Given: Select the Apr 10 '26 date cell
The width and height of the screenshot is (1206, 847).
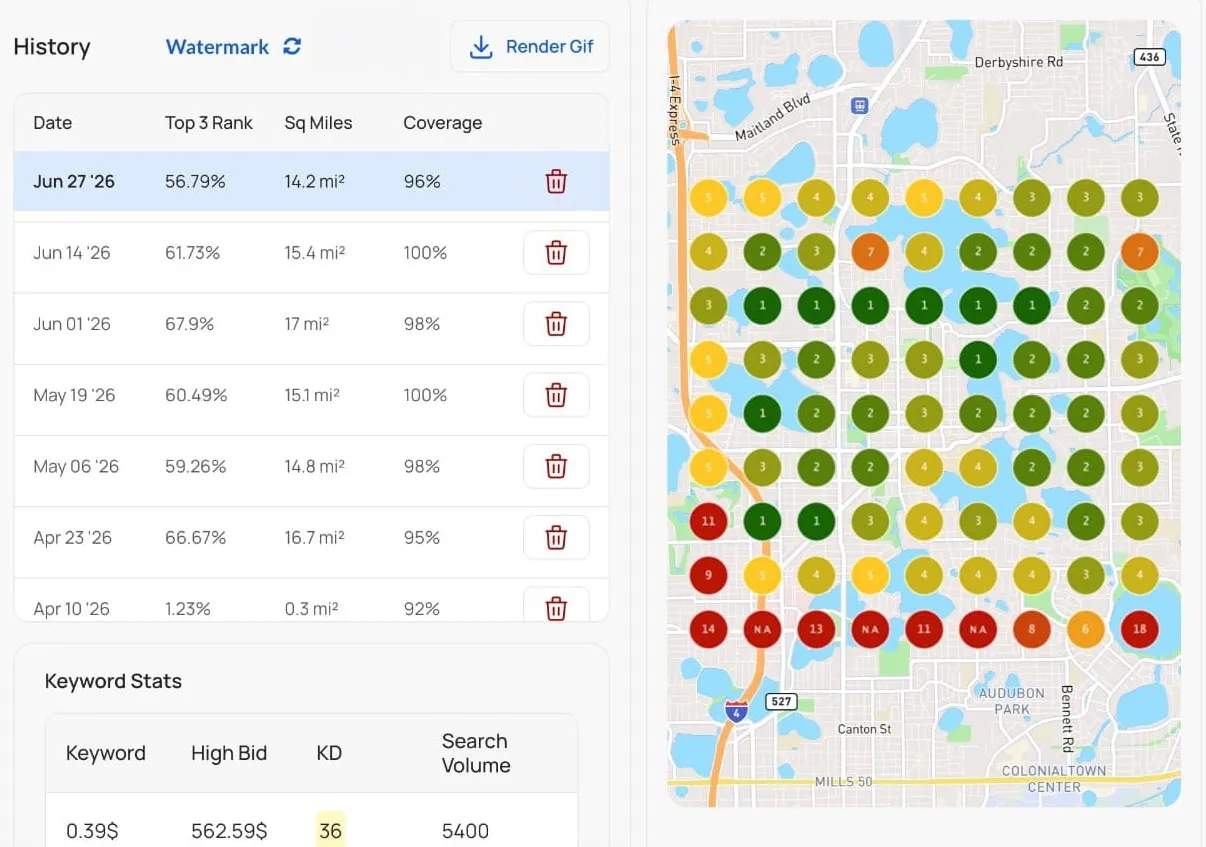Looking at the screenshot, I should click(x=71, y=608).
